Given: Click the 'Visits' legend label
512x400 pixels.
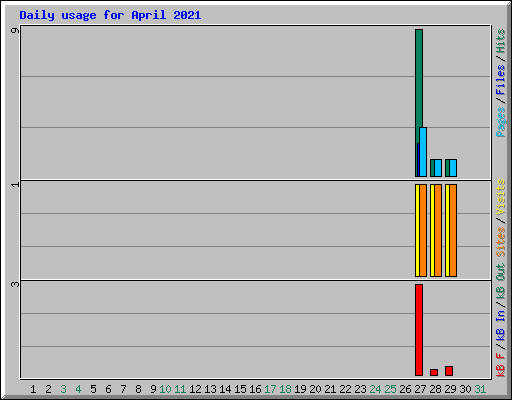Looking at the screenshot, I should [x=501, y=197].
